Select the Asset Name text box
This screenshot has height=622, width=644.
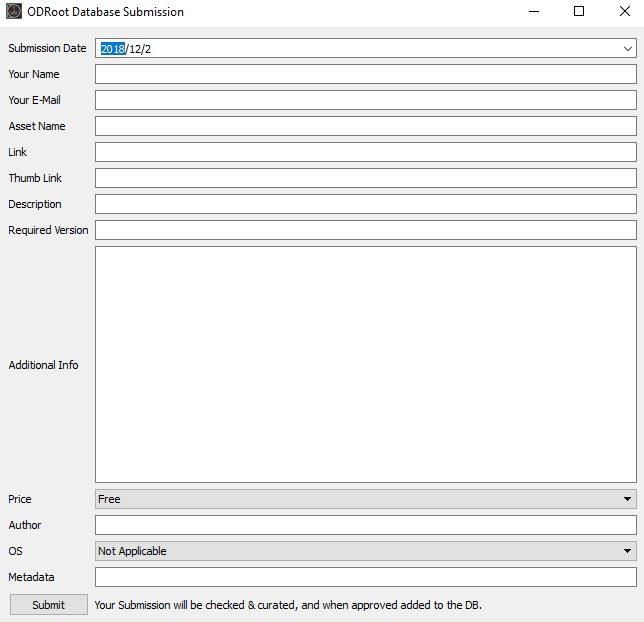(365, 126)
